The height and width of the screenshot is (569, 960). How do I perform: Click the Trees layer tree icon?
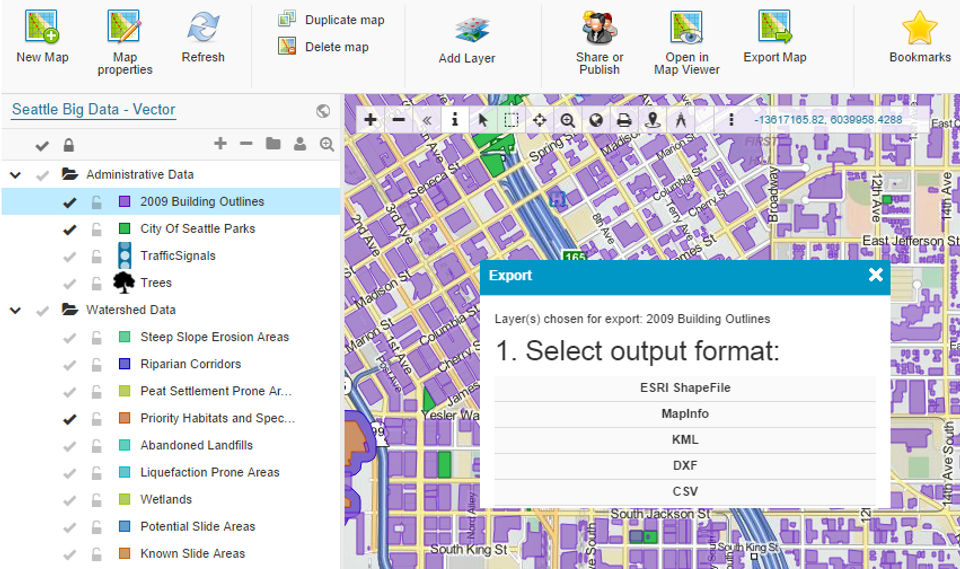coord(124,282)
